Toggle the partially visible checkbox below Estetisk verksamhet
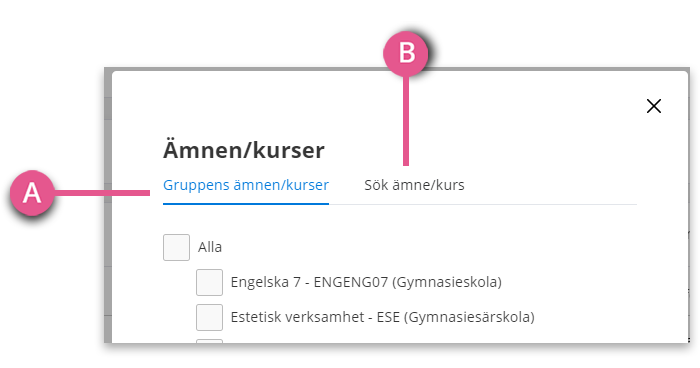The width and height of the screenshot is (700, 368). point(209,341)
